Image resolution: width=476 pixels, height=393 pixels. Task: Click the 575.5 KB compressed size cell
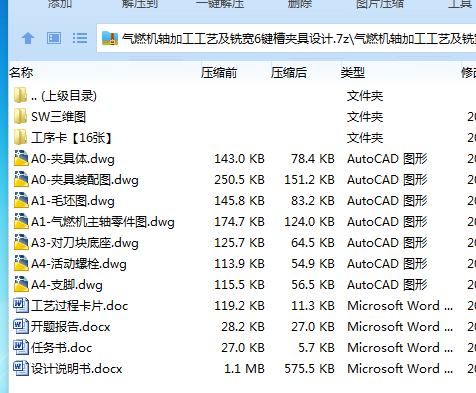(x=309, y=369)
